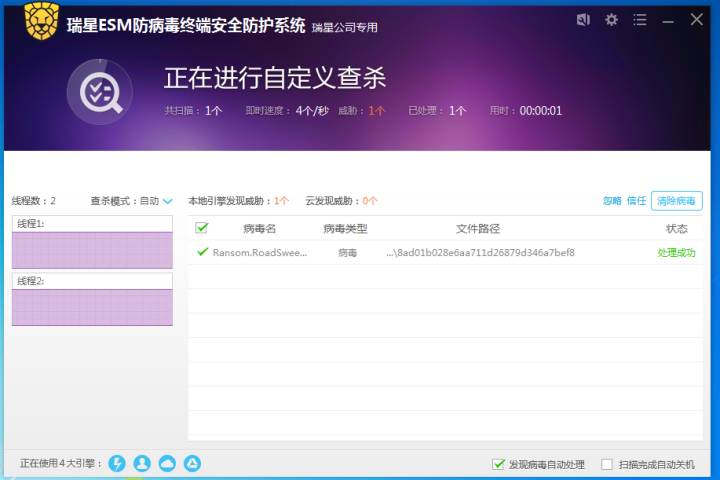
Task: Close the Rising ESM window
Action: (x=697, y=19)
